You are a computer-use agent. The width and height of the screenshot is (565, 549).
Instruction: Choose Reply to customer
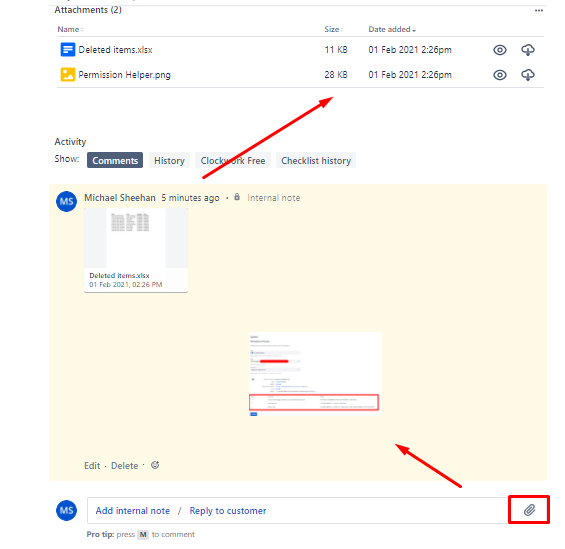tap(228, 511)
